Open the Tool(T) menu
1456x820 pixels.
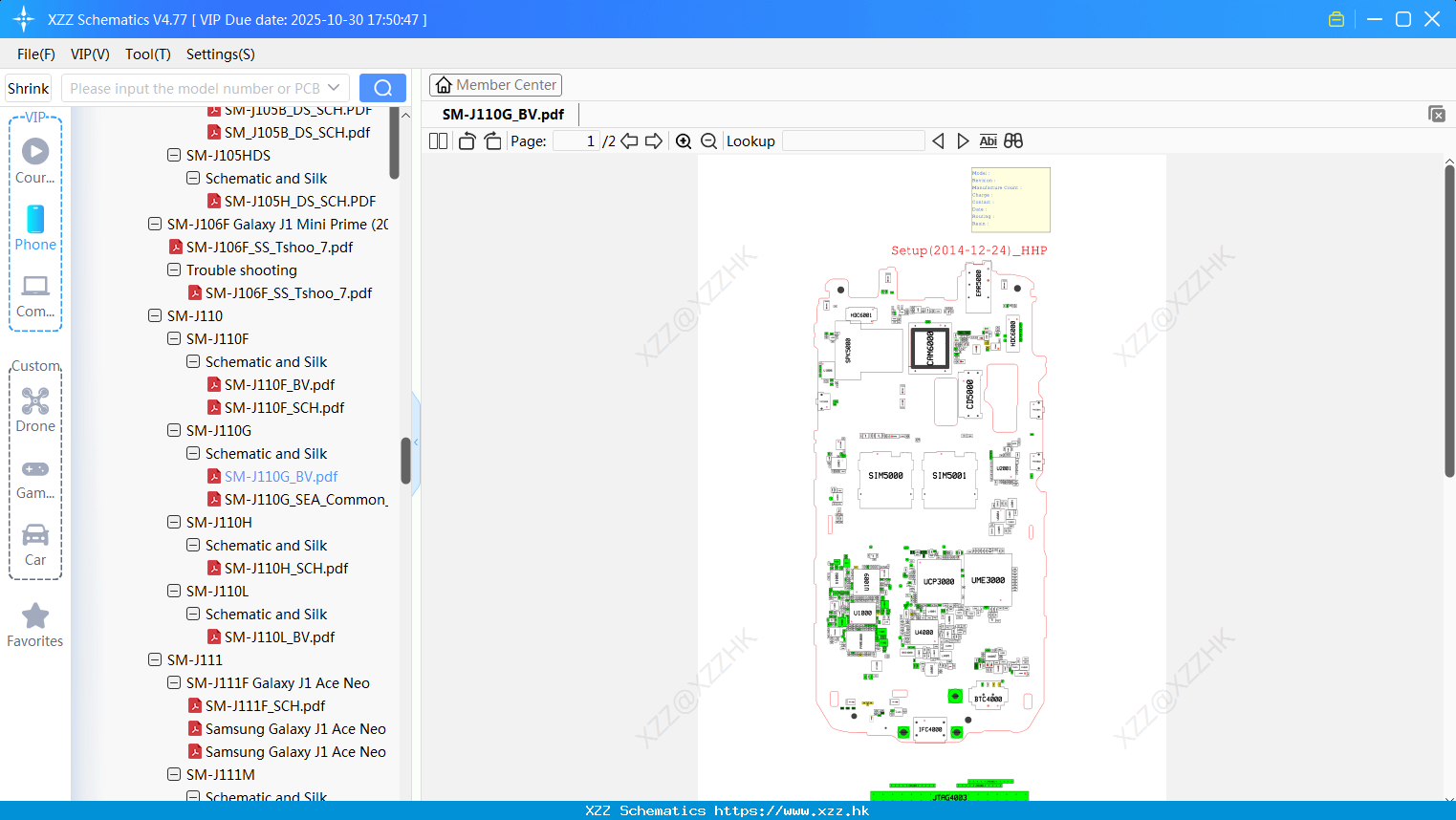[148, 54]
